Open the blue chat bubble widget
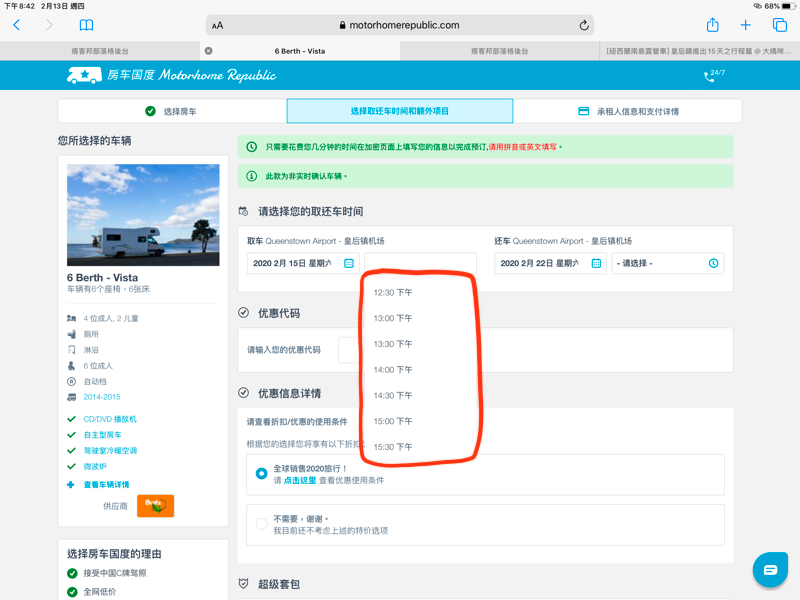Viewport: 800px width, 600px height. [770, 569]
